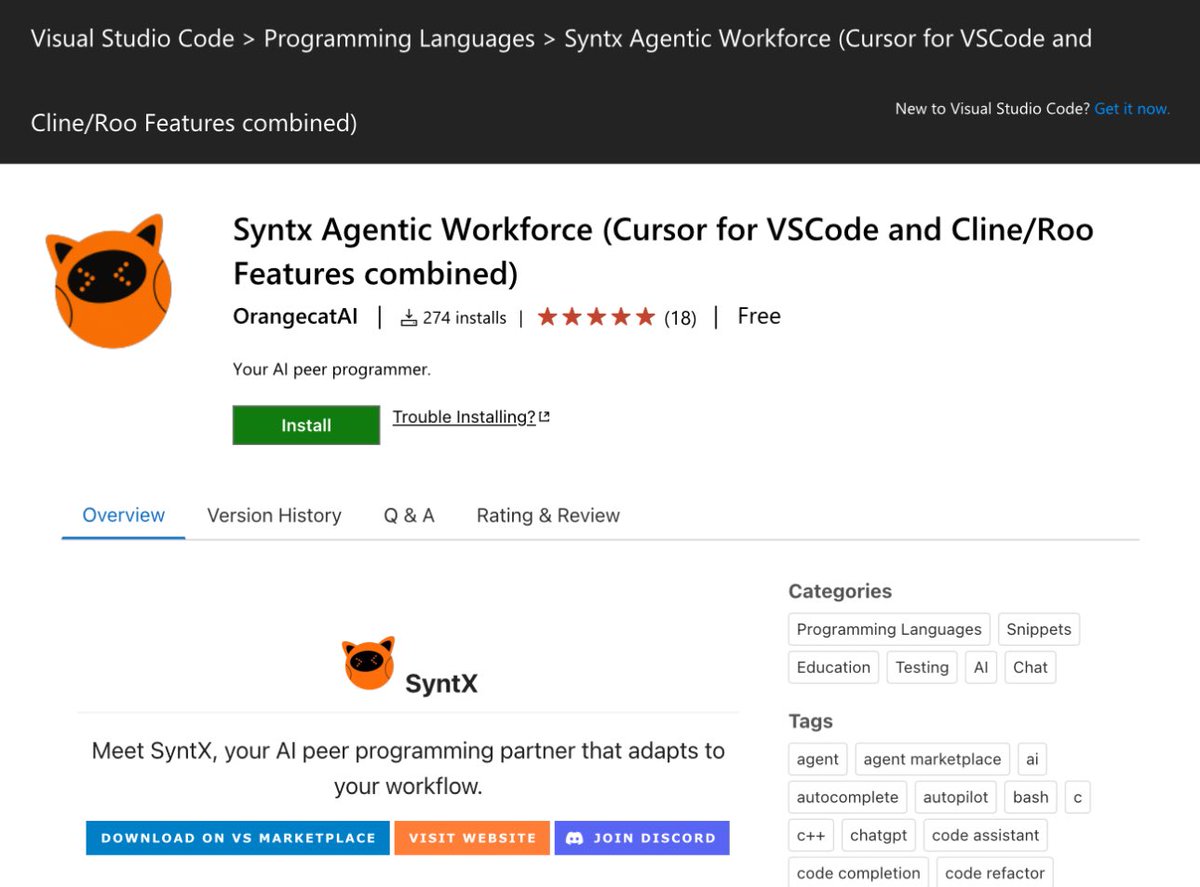Viewport: 1200px width, 887px height.
Task: Click the code refactor tag
Action: (x=995, y=873)
